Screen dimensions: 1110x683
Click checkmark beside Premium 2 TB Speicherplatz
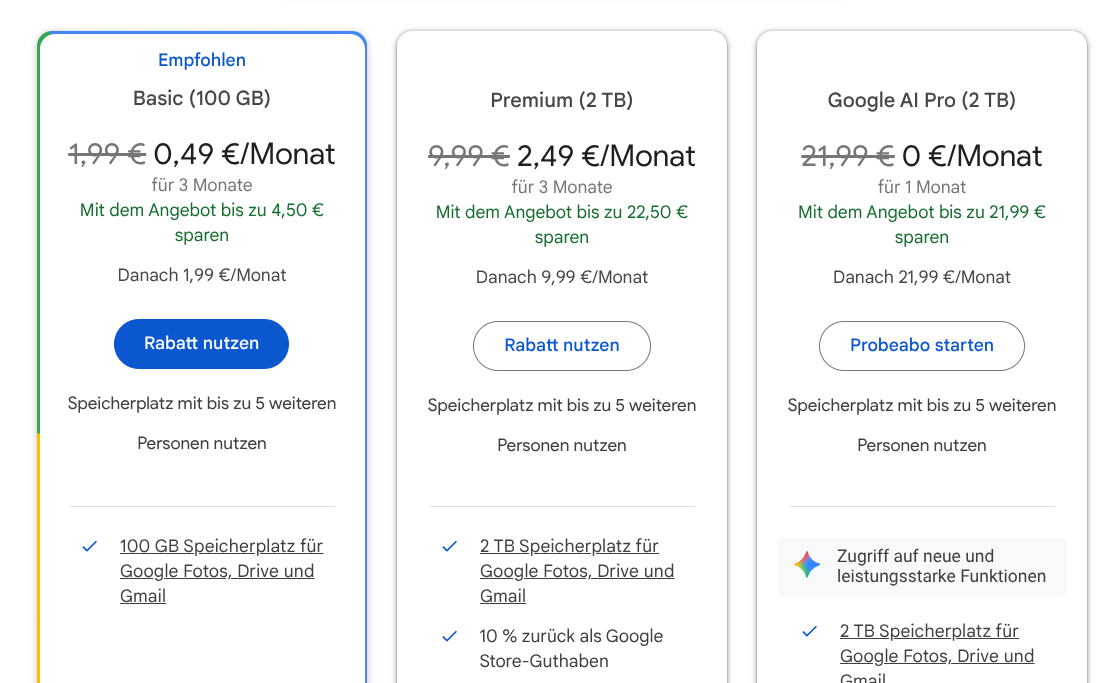(x=450, y=547)
